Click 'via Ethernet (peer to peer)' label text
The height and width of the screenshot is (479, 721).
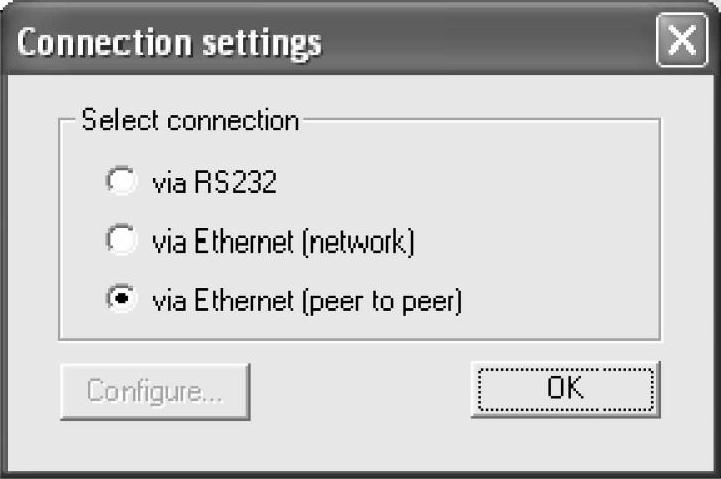click(306, 300)
